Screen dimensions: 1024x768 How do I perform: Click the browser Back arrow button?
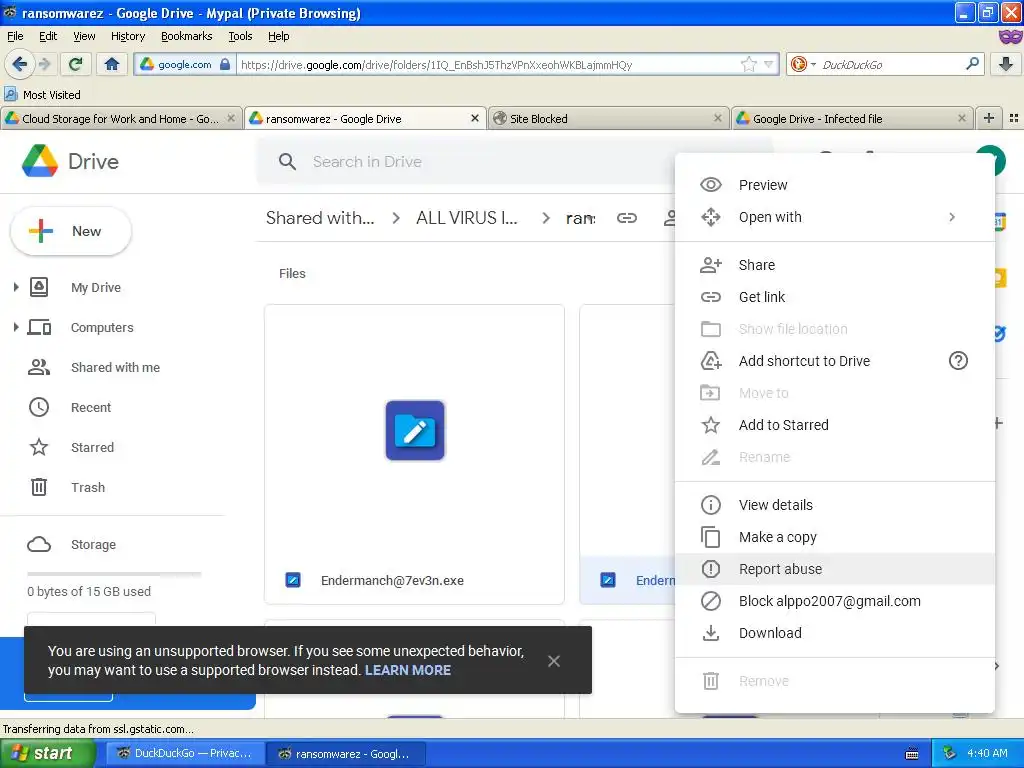point(19,64)
